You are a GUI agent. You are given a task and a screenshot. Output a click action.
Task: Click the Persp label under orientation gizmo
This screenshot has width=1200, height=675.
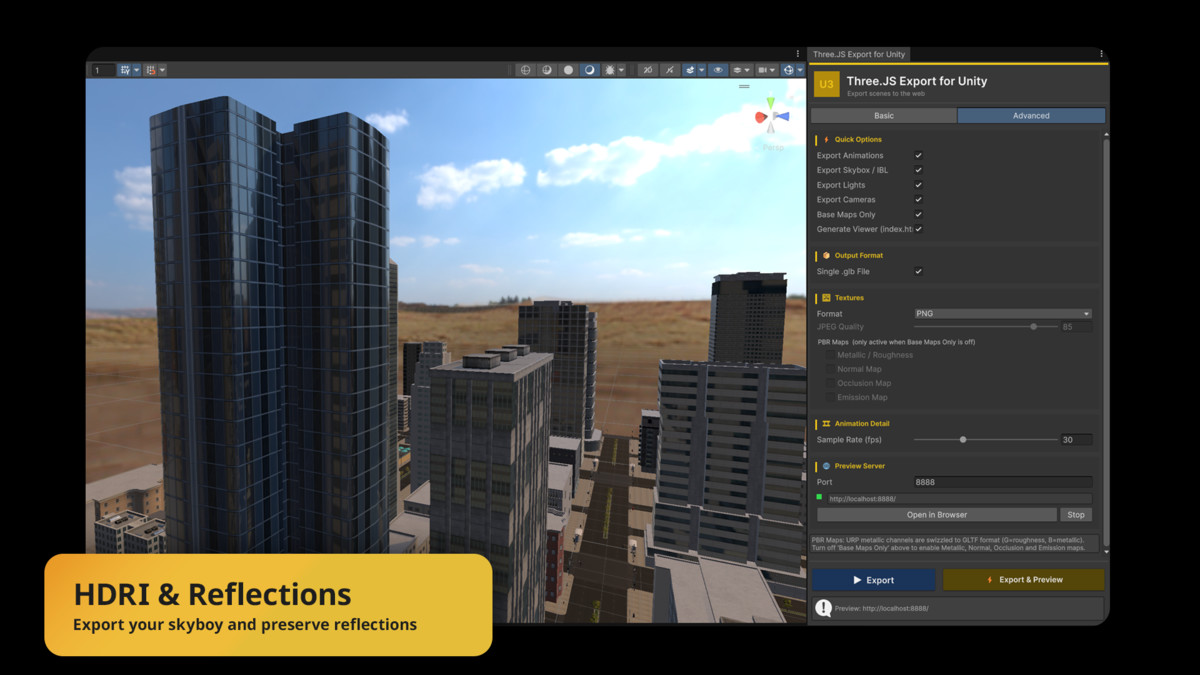coord(773,148)
